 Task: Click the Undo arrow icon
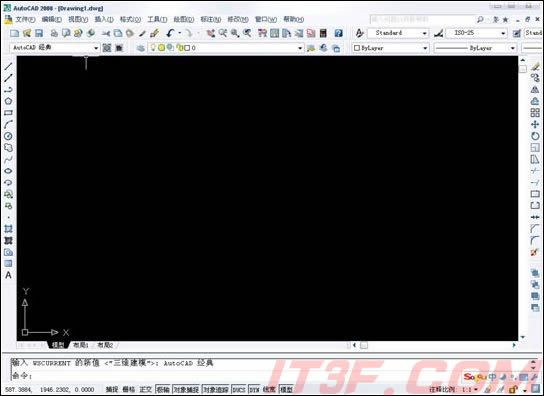coord(170,33)
